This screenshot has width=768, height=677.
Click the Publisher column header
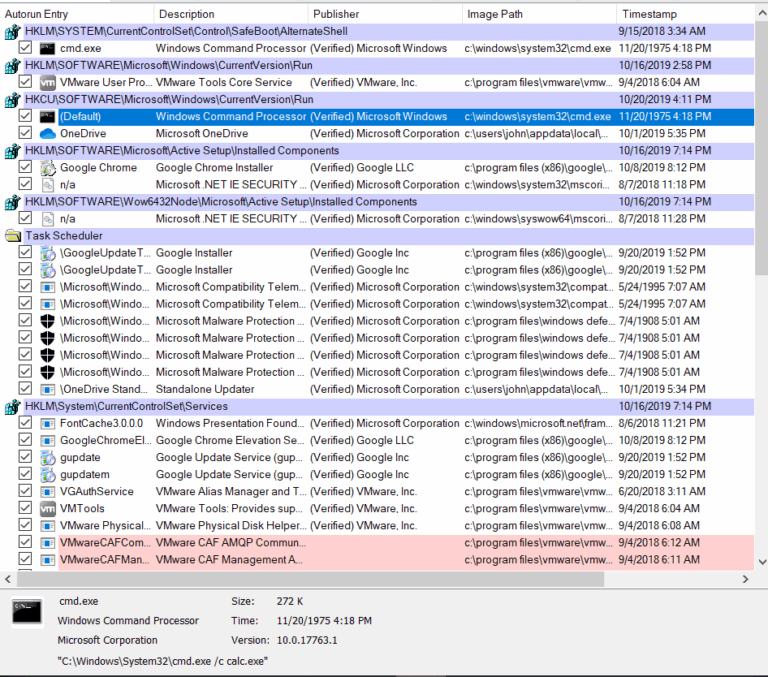point(382,14)
